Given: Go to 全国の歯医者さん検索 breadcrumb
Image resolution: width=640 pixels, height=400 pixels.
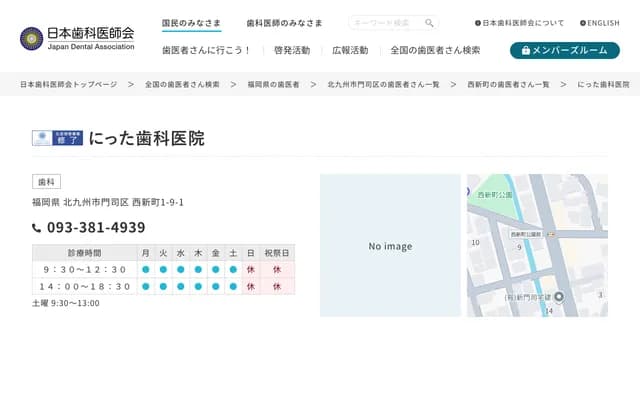Looking at the screenshot, I should click(182, 84).
